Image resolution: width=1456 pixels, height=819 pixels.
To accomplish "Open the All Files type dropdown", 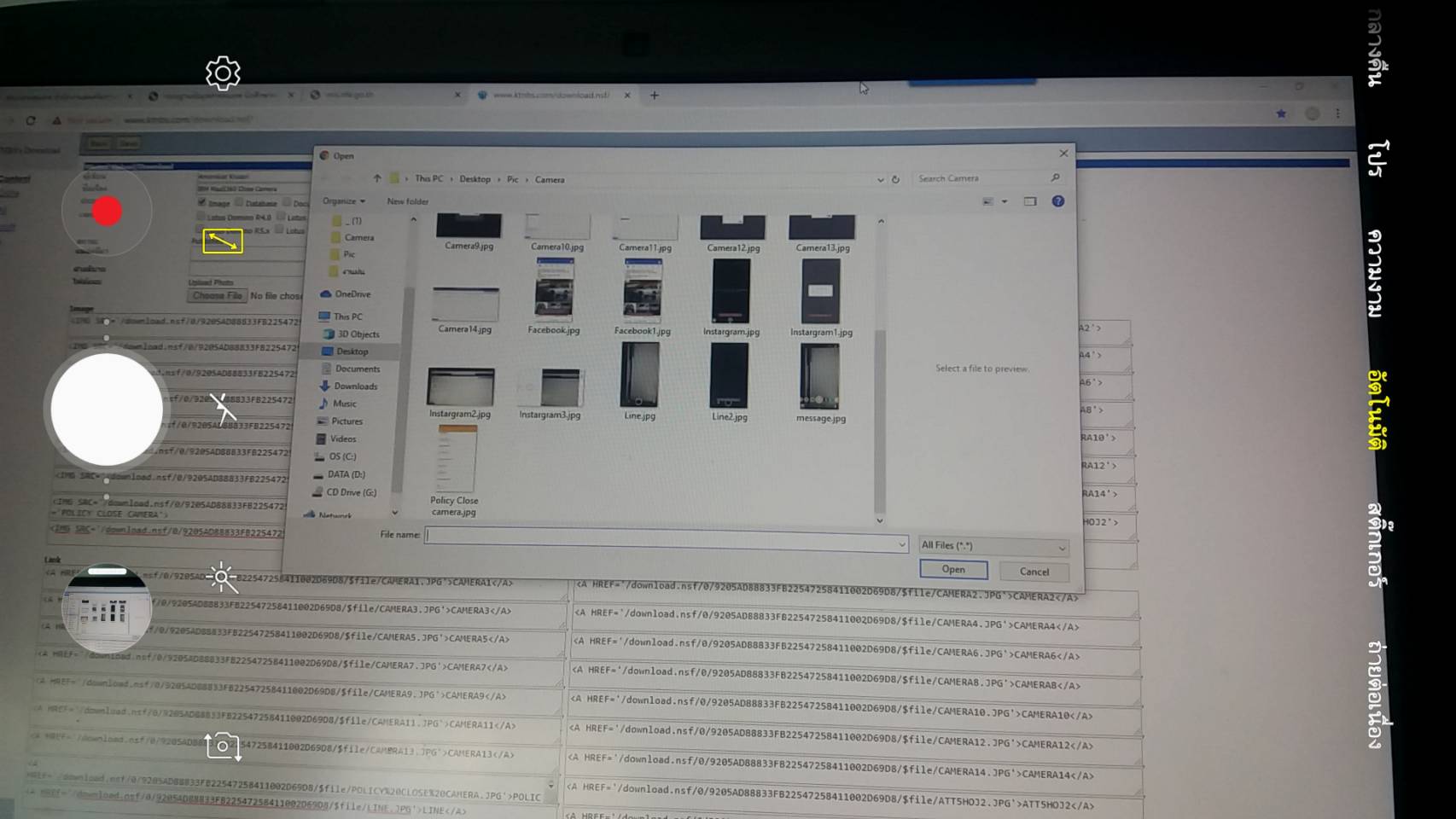I will click(x=993, y=546).
